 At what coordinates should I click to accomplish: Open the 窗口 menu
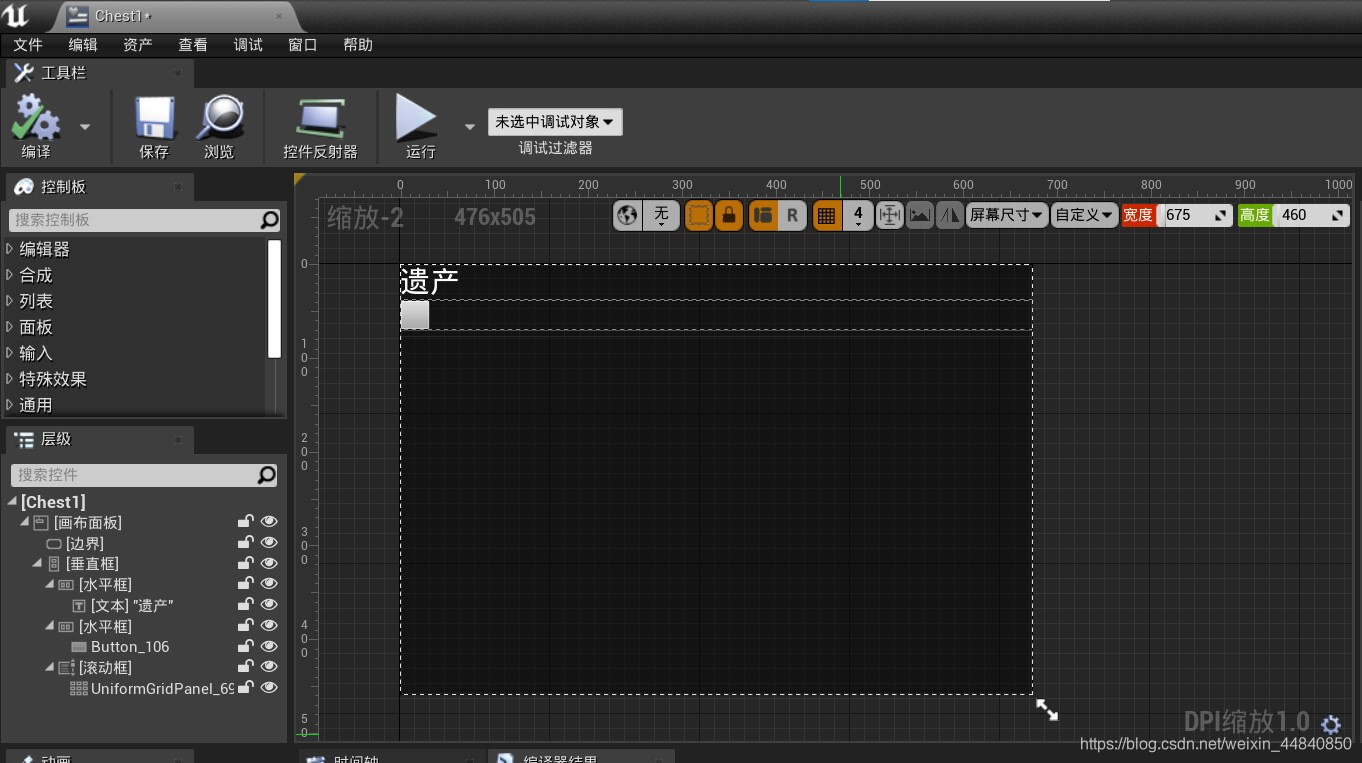coord(303,45)
